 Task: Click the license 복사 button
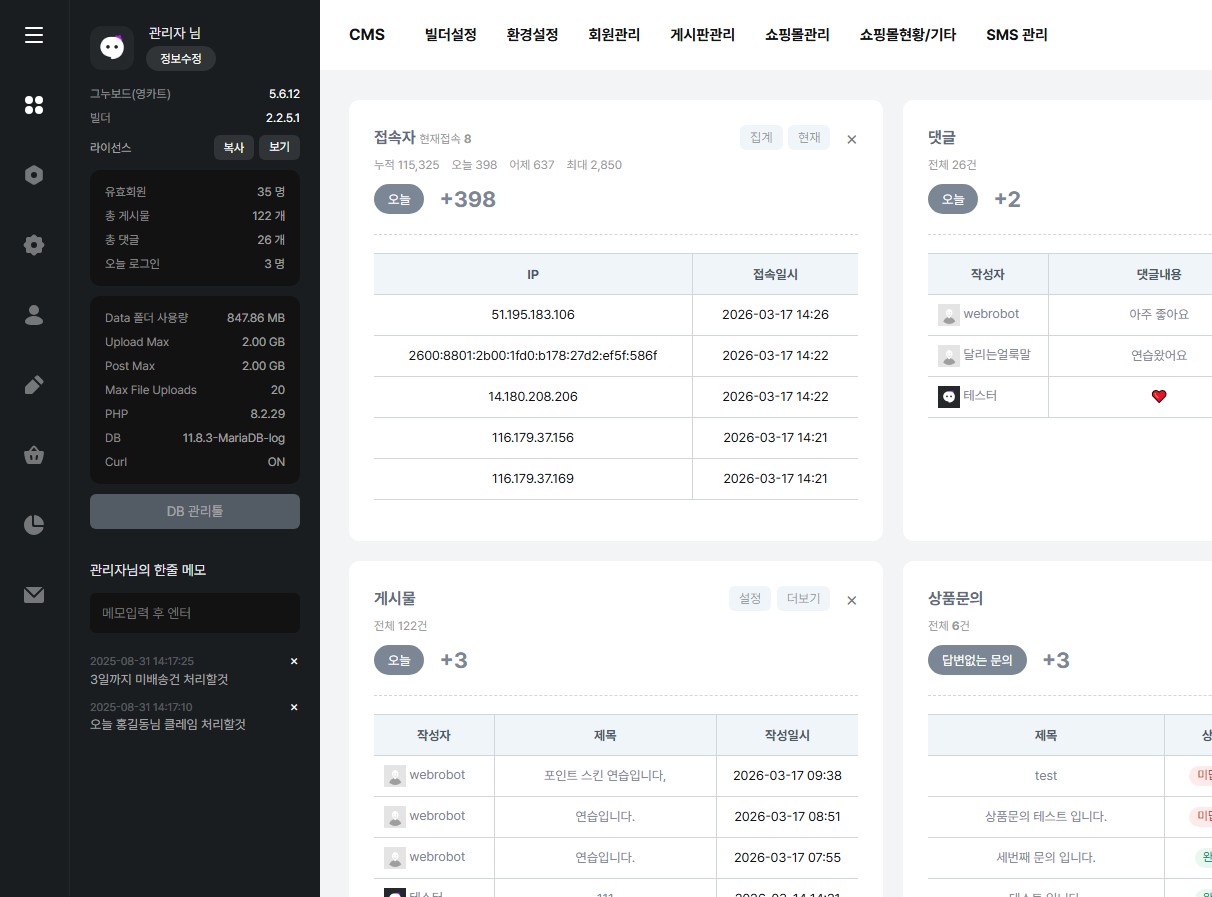(233, 148)
